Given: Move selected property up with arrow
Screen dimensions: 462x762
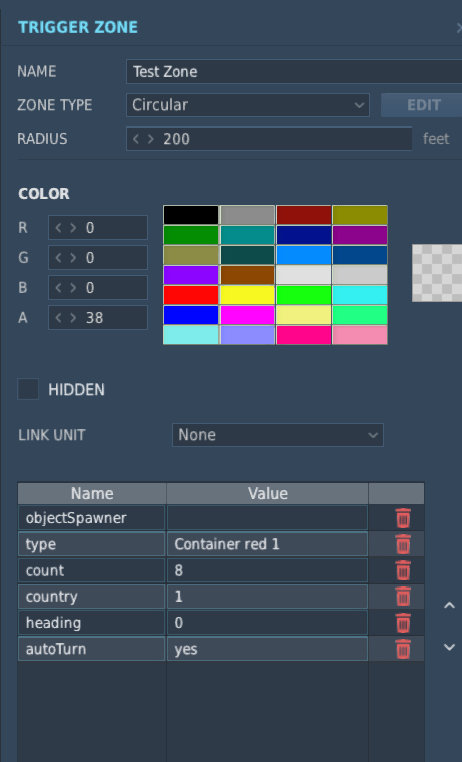Looking at the screenshot, I should [x=449, y=606].
